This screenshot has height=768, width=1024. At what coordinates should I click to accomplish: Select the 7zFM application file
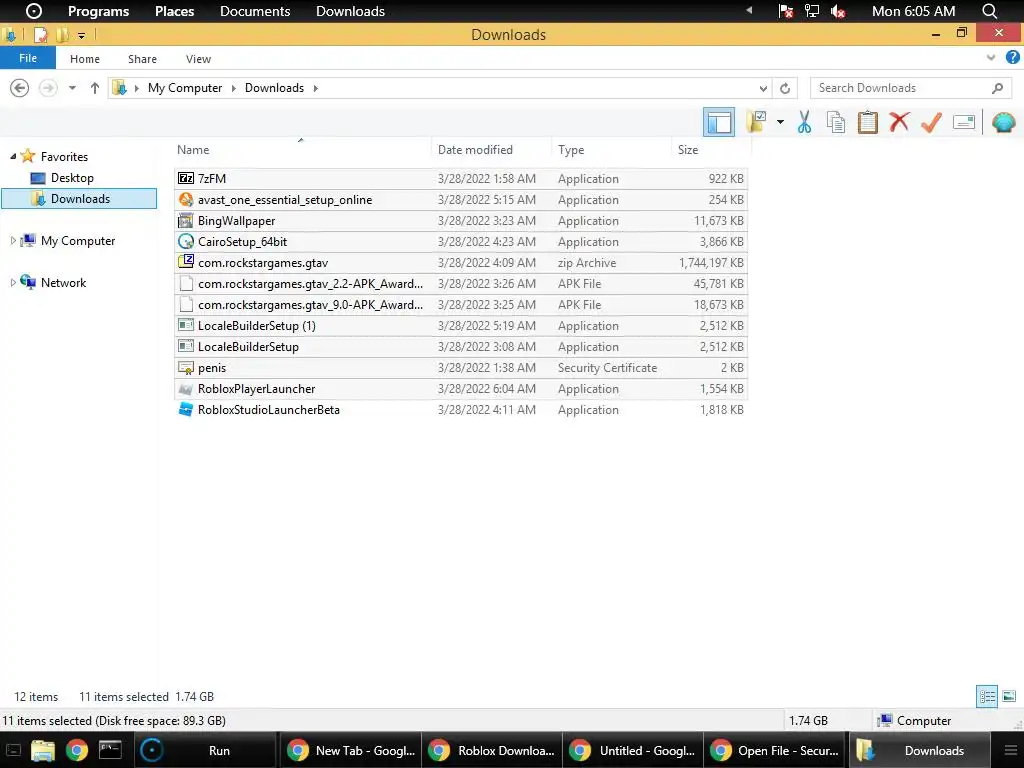click(x=461, y=178)
